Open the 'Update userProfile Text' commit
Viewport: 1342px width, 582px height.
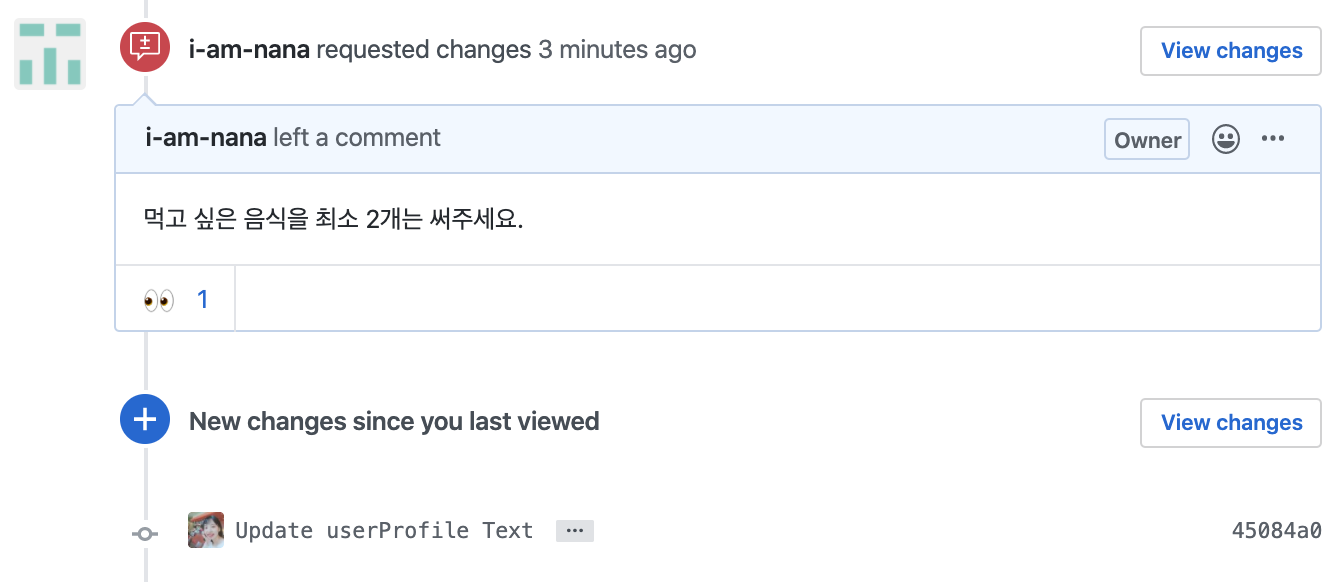[x=384, y=530]
